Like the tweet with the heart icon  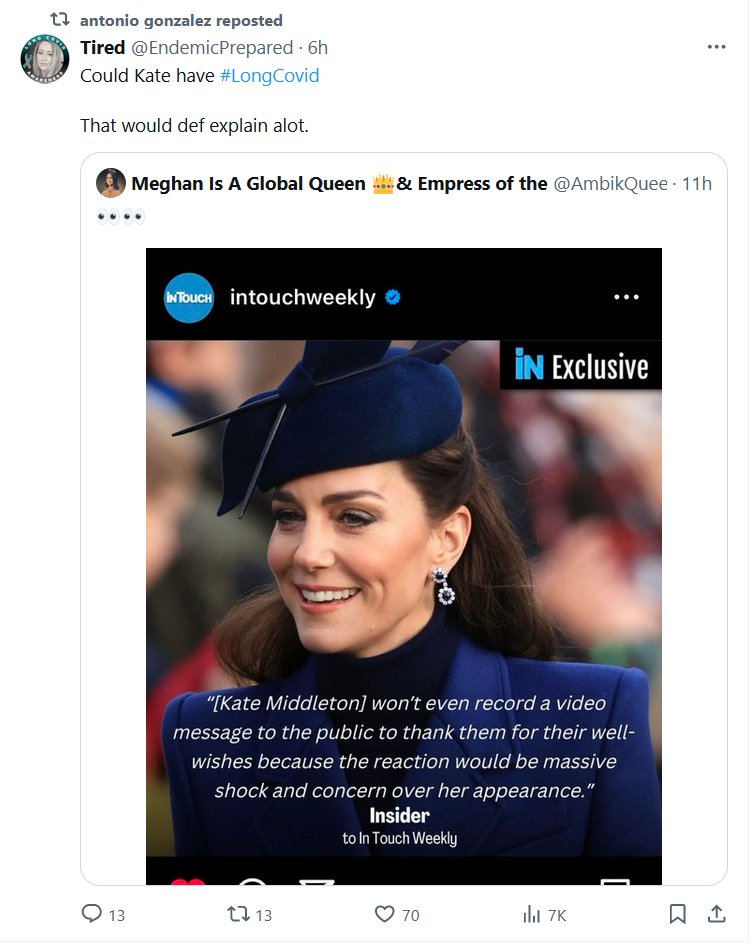[384, 914]
